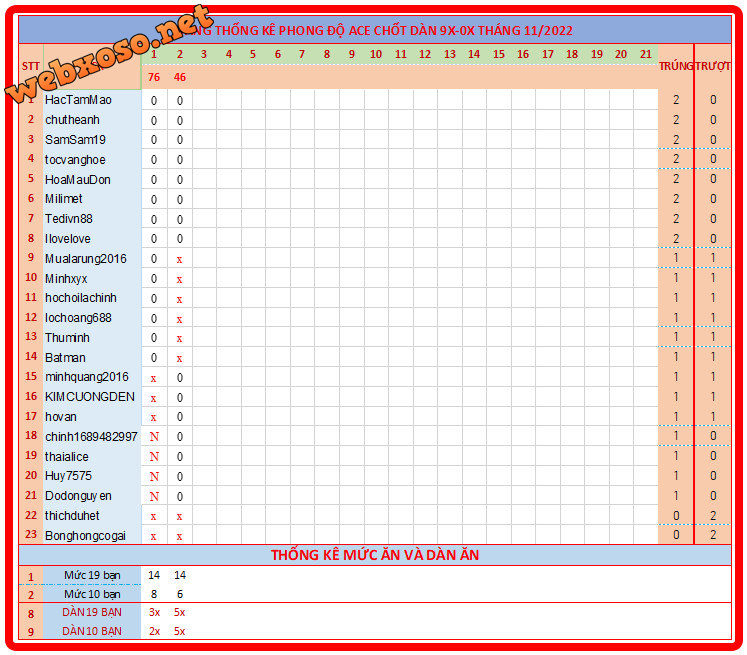Viewport: 747px width, 655px height.
Task: Click the name HacTamMao
Action: [x=78, y=100]
